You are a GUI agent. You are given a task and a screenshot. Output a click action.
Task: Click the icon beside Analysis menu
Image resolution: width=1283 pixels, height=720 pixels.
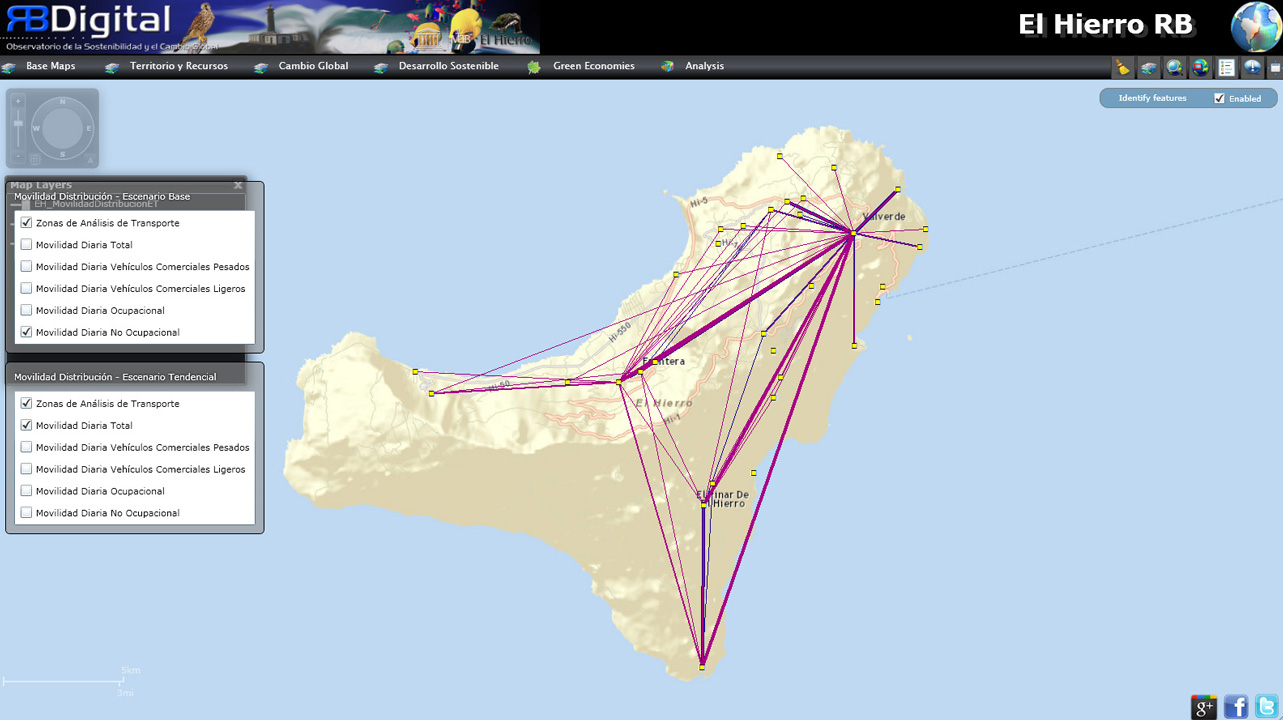[667, 67]
